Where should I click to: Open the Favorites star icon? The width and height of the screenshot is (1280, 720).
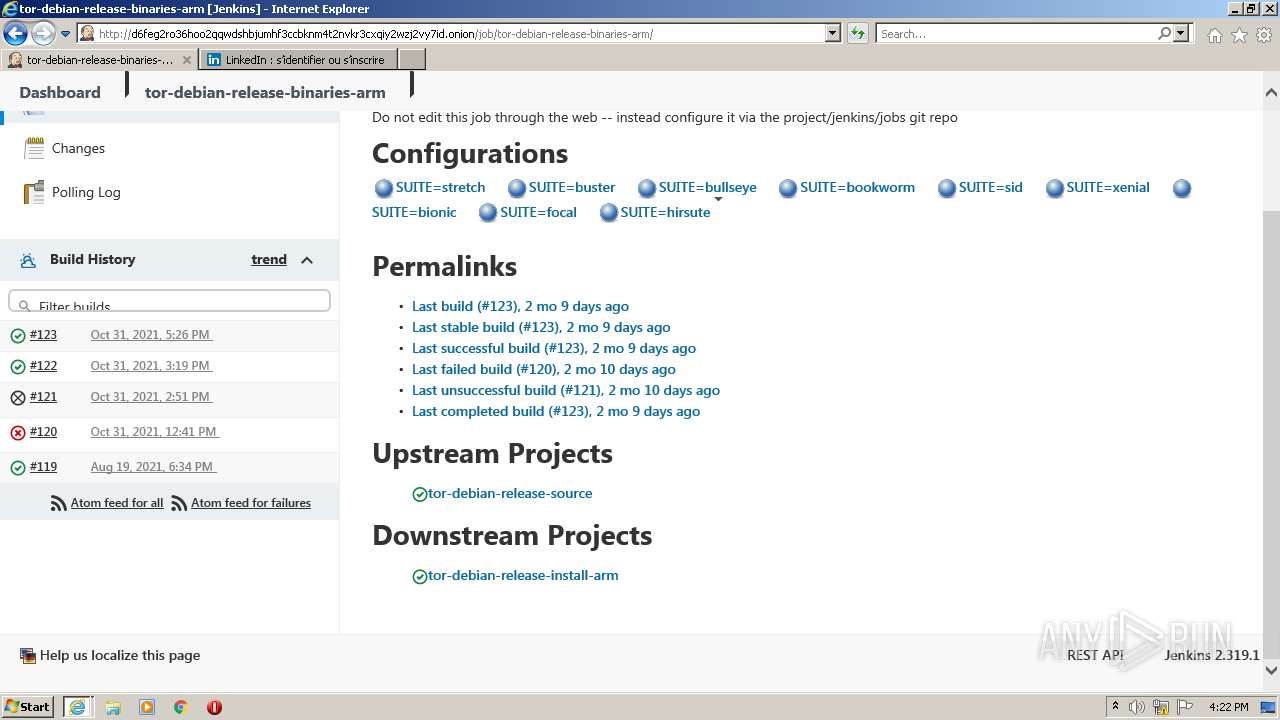(1239, 35)
